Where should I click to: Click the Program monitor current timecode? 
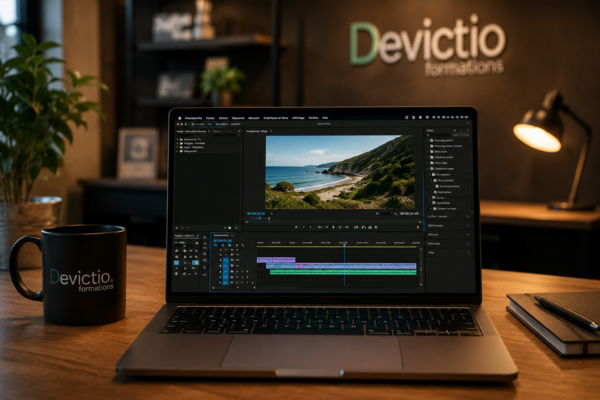(x=256, y=213)
